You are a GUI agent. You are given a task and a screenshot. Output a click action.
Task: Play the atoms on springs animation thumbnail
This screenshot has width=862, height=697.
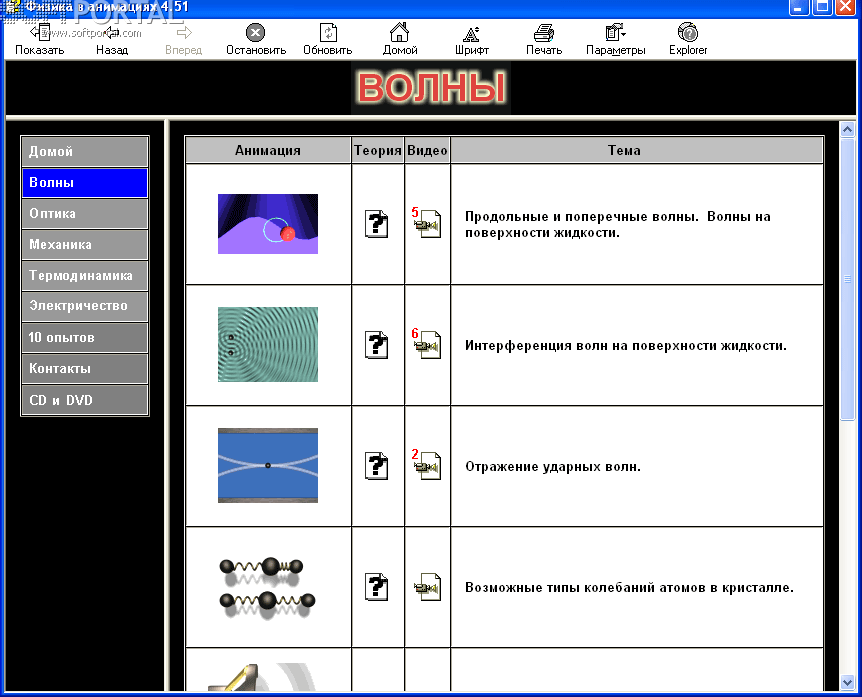[268, 588]
